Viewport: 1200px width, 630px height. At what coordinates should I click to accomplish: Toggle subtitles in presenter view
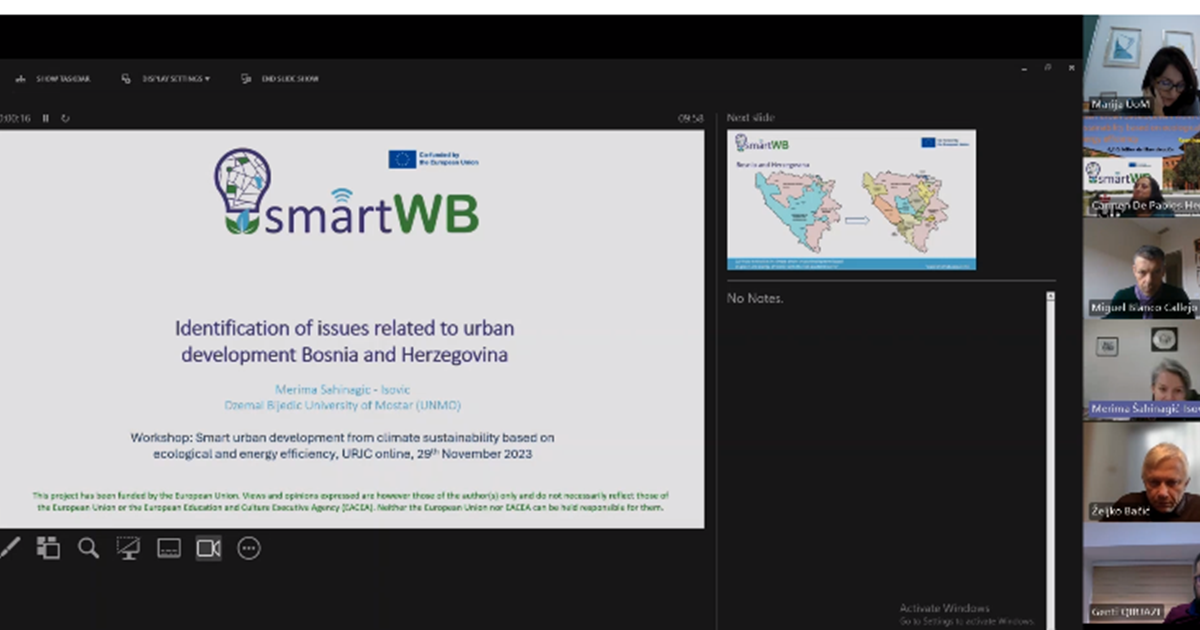coord(168,548)
